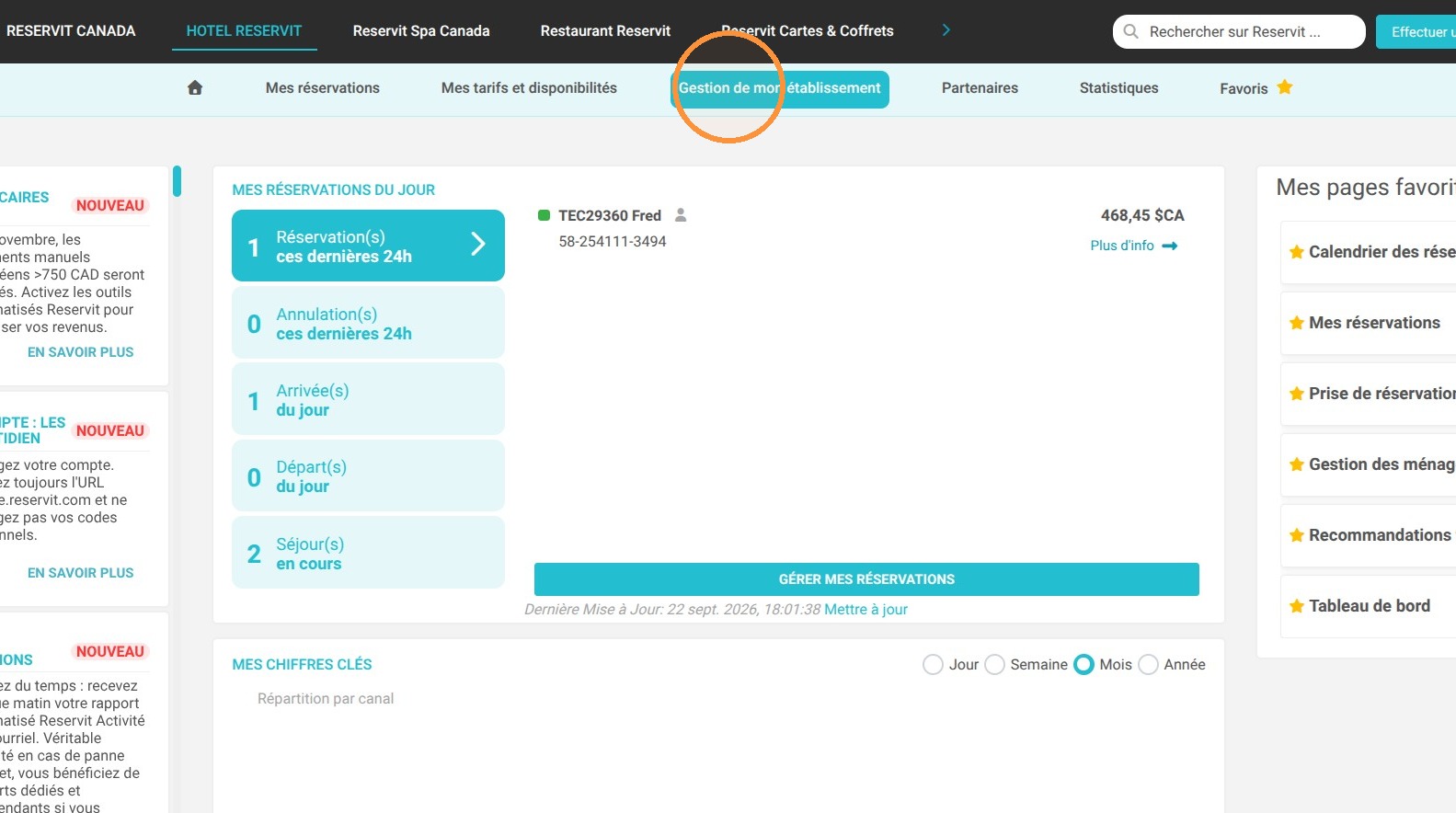Click the NOUVEAU badge on the first news card
1456x813 pixels.
110,205
